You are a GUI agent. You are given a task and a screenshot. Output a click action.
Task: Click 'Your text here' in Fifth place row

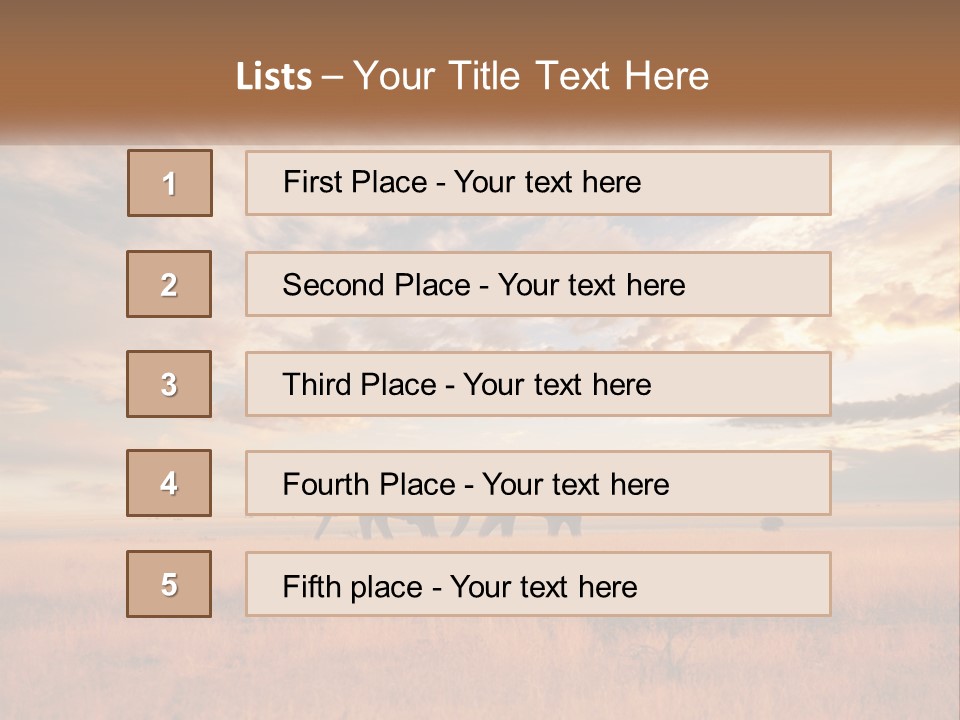(543, 586)
